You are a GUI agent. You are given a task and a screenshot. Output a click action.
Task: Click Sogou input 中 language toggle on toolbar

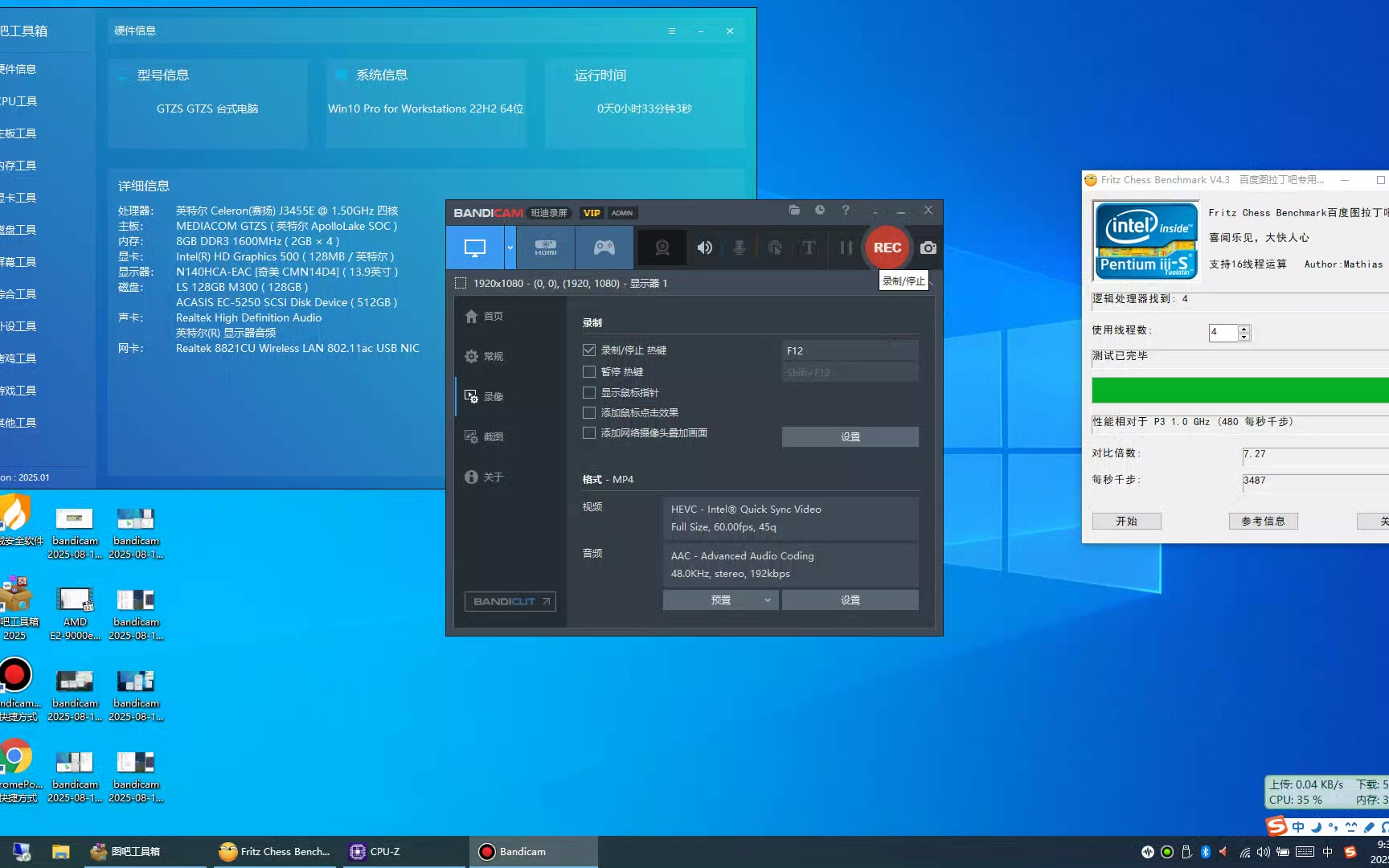(1298, 827)
